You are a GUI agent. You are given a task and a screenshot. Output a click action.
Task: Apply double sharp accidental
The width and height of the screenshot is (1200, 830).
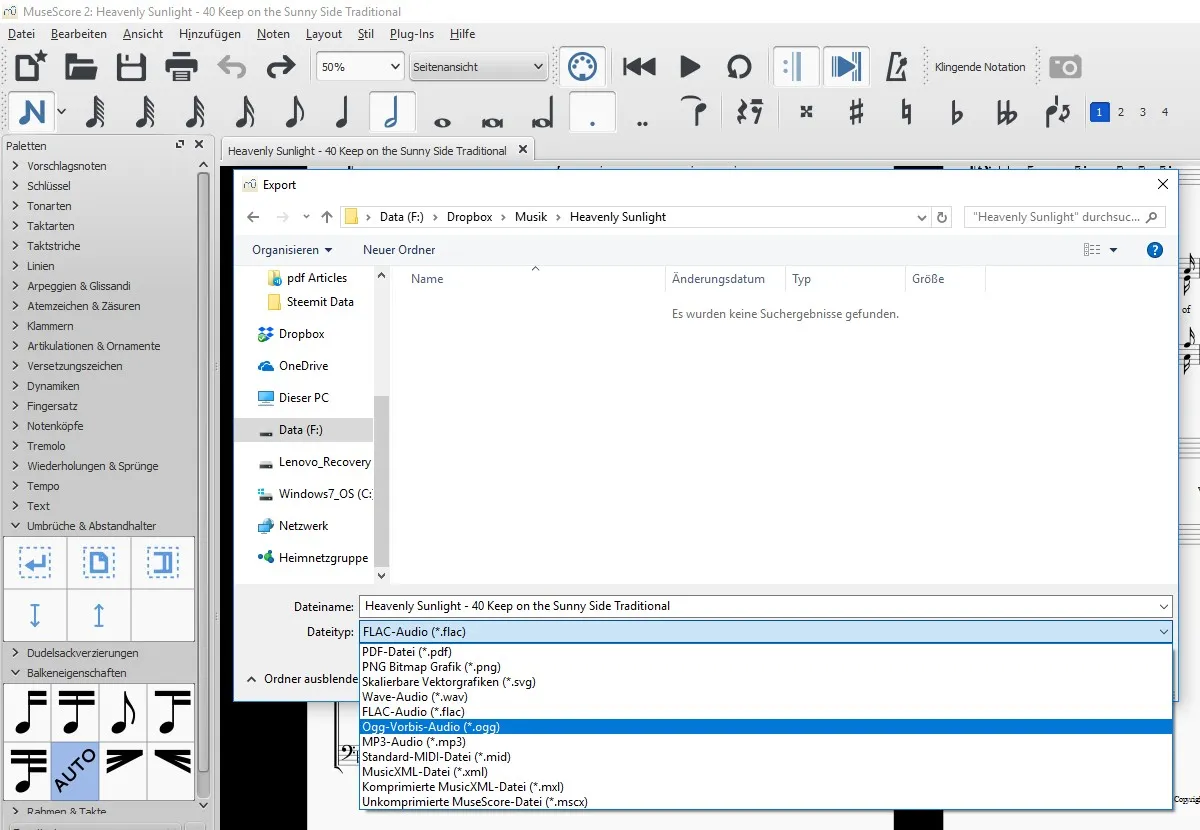tap(806, 112)
